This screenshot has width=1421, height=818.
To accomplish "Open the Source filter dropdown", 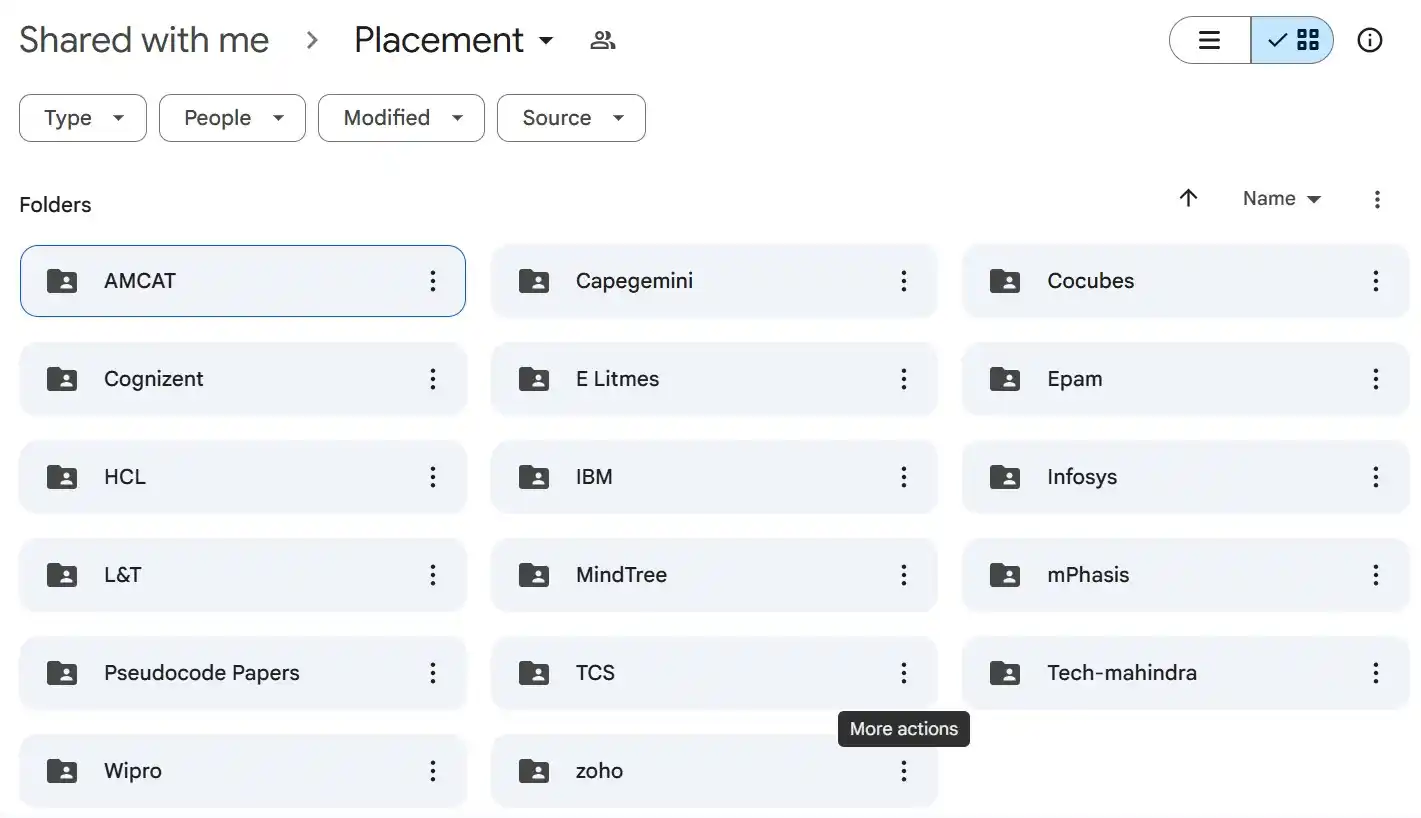I will tap(571, 118).
